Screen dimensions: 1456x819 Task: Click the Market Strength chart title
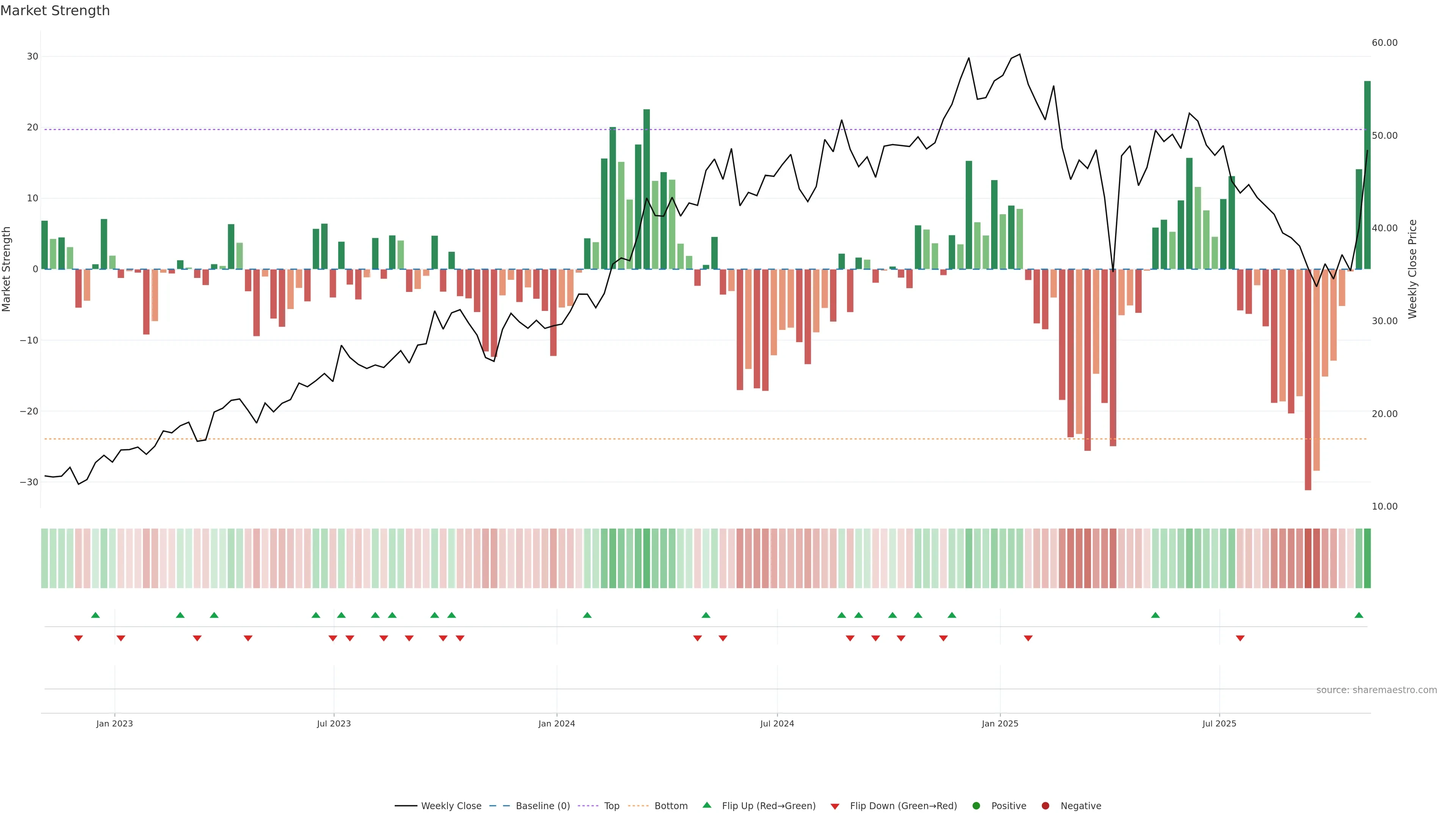55,11
